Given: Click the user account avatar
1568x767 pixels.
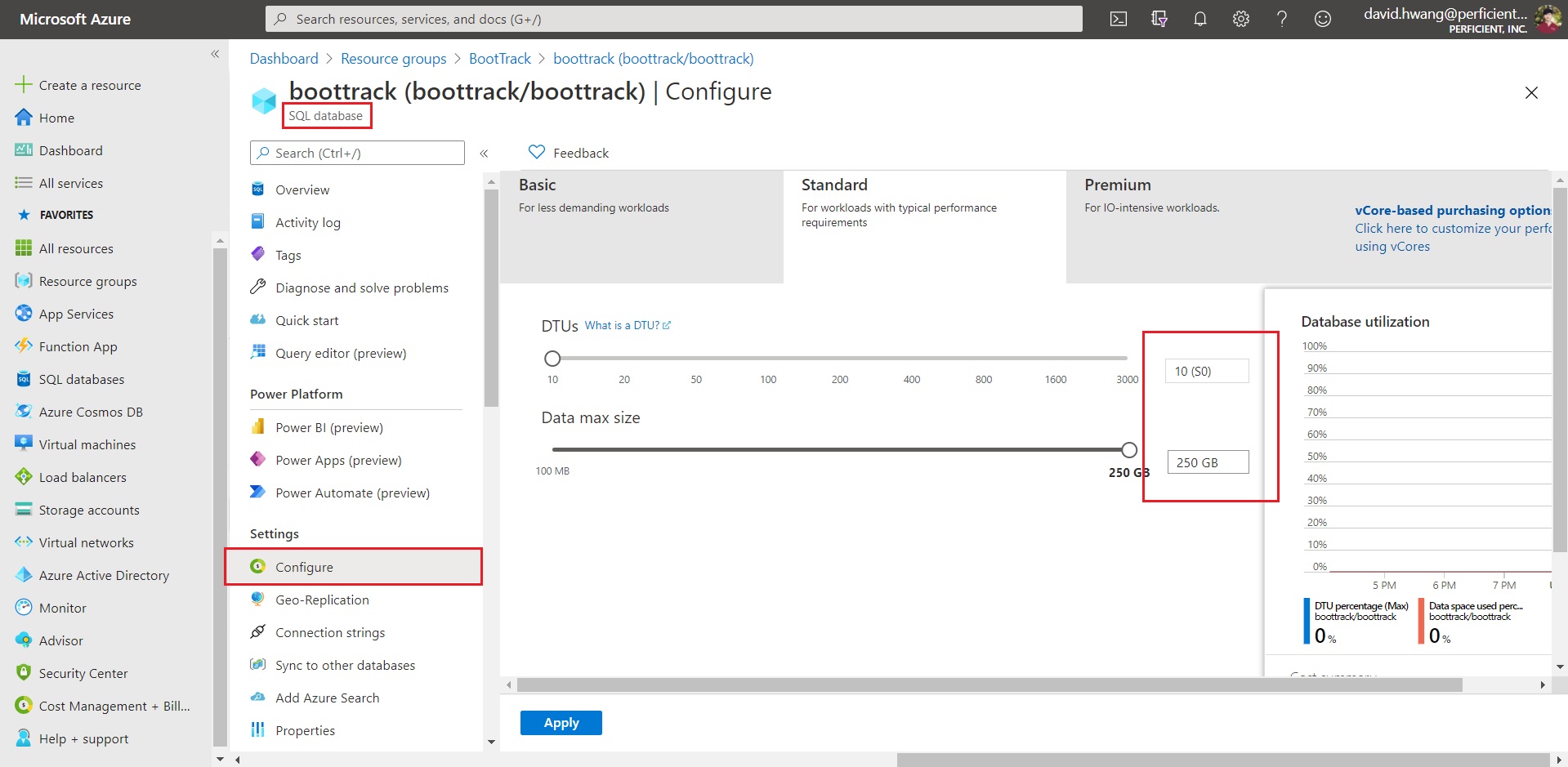Looking at the screenshot, I should [1547, 19].
